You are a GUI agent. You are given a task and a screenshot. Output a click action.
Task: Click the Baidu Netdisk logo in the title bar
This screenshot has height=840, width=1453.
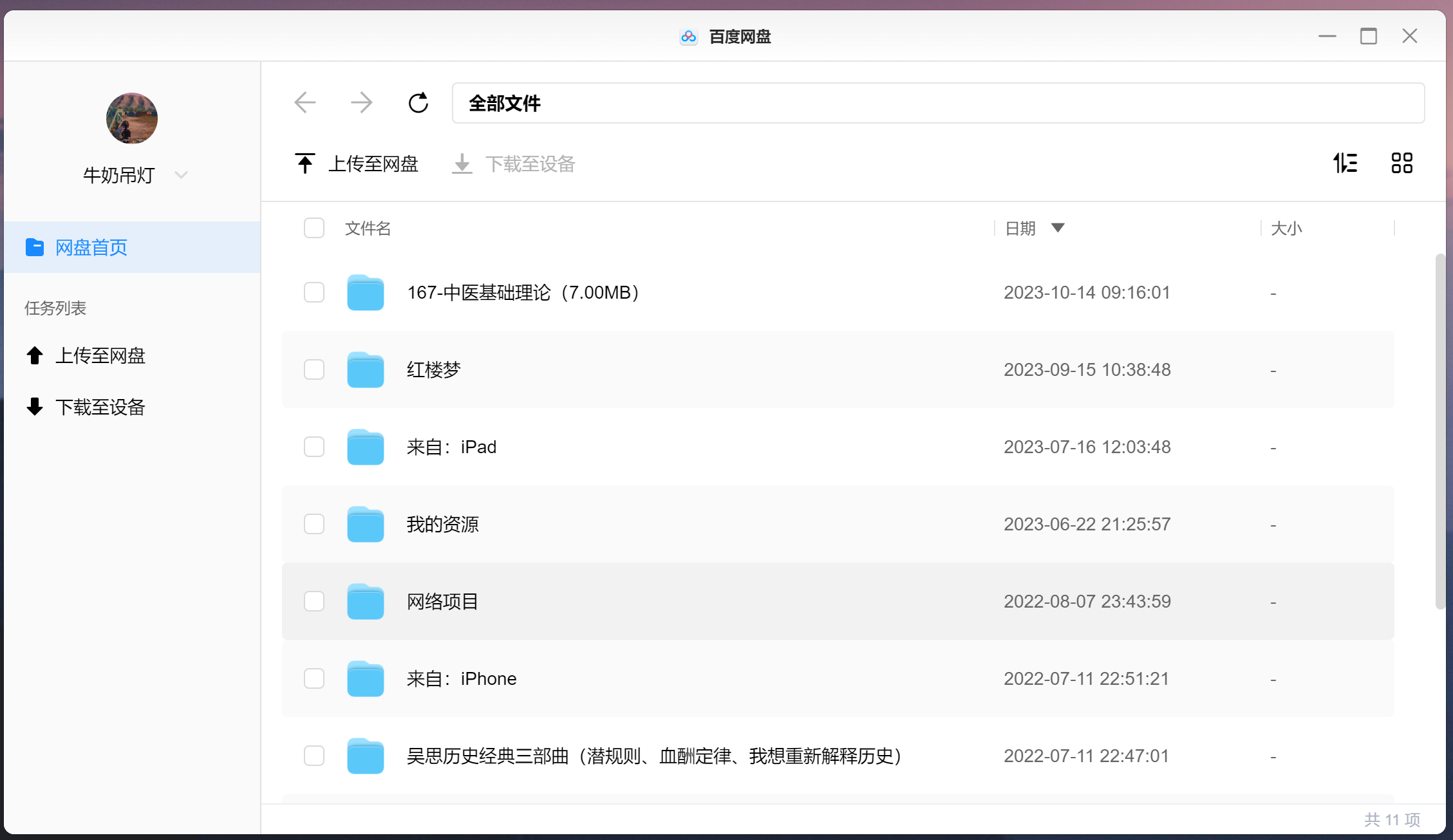click(689, 37)
